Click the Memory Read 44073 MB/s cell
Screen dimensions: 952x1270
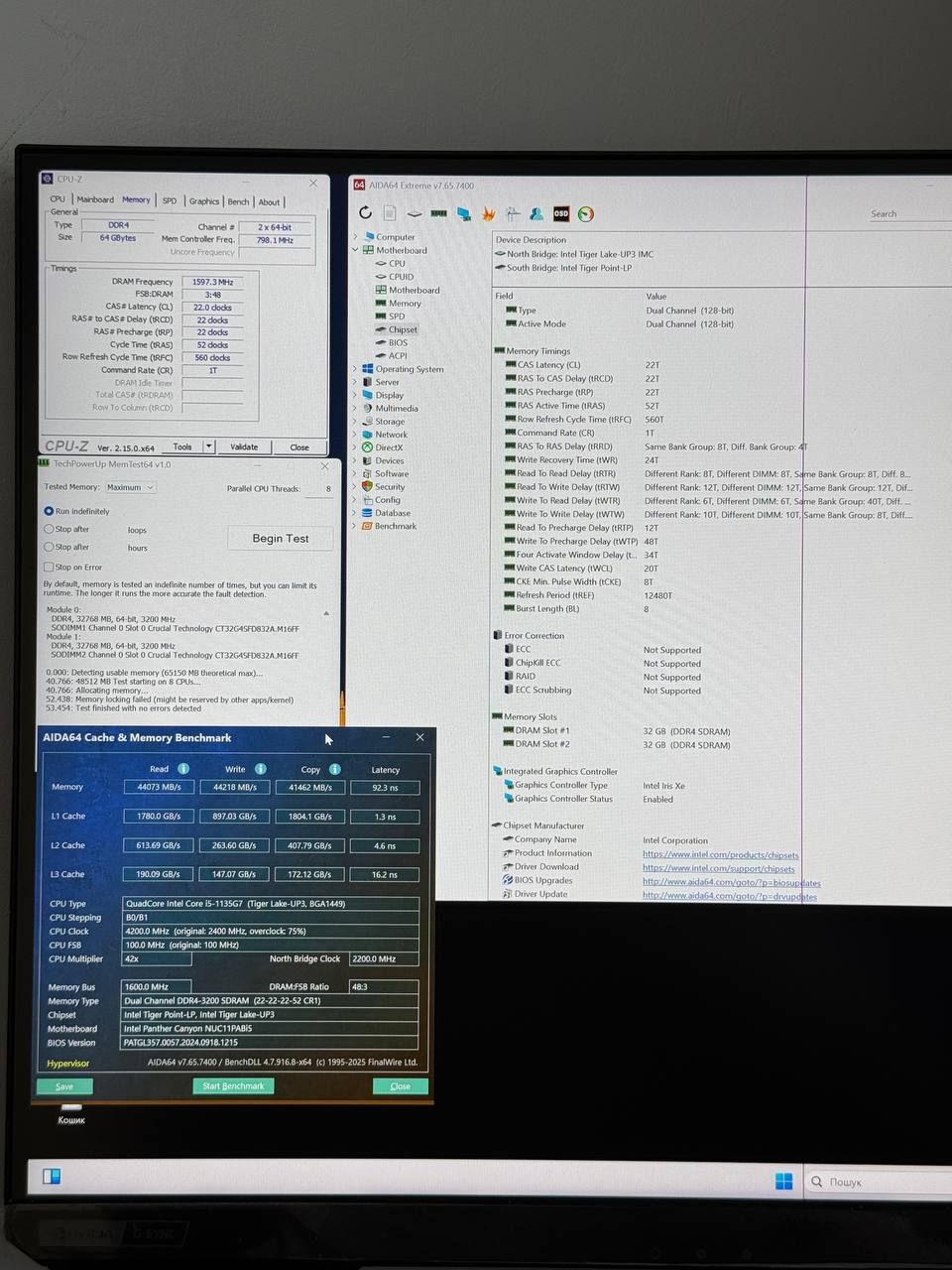click(159, 787)
